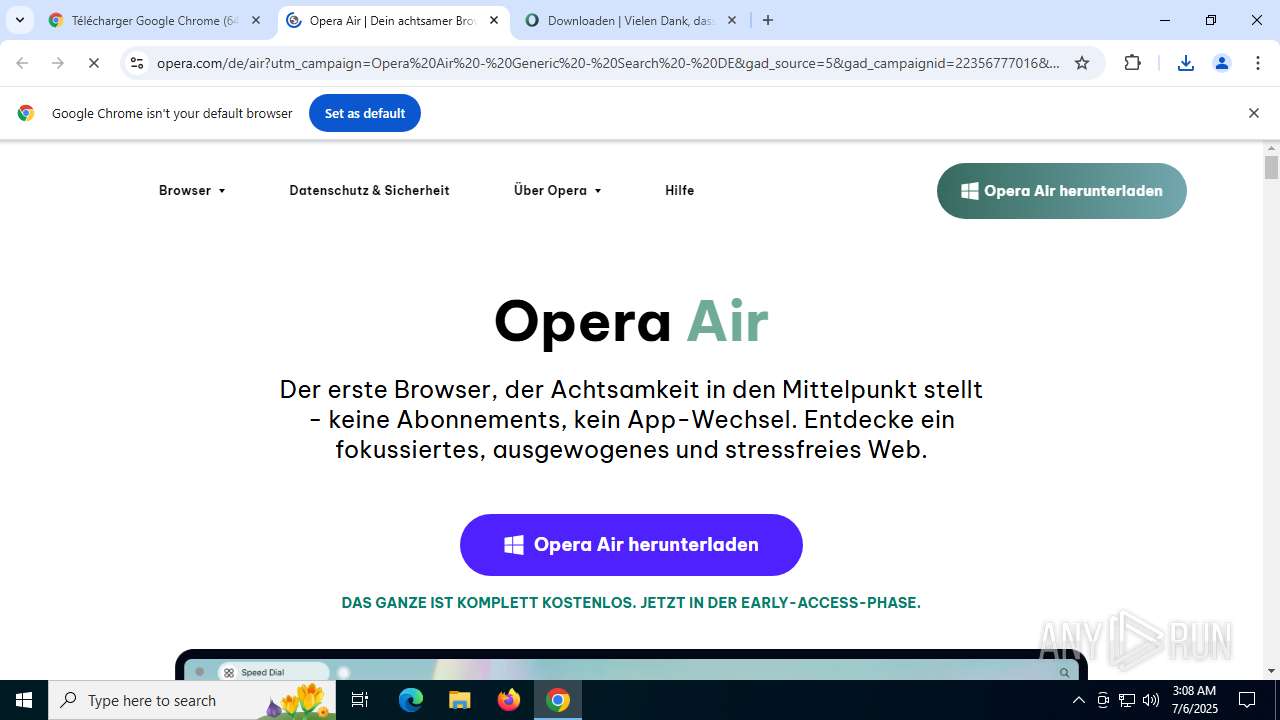Dismiss the default browser info bar
This screenshot has height=720, width=1280.
pyautogui.click(x=1253, y=113)
